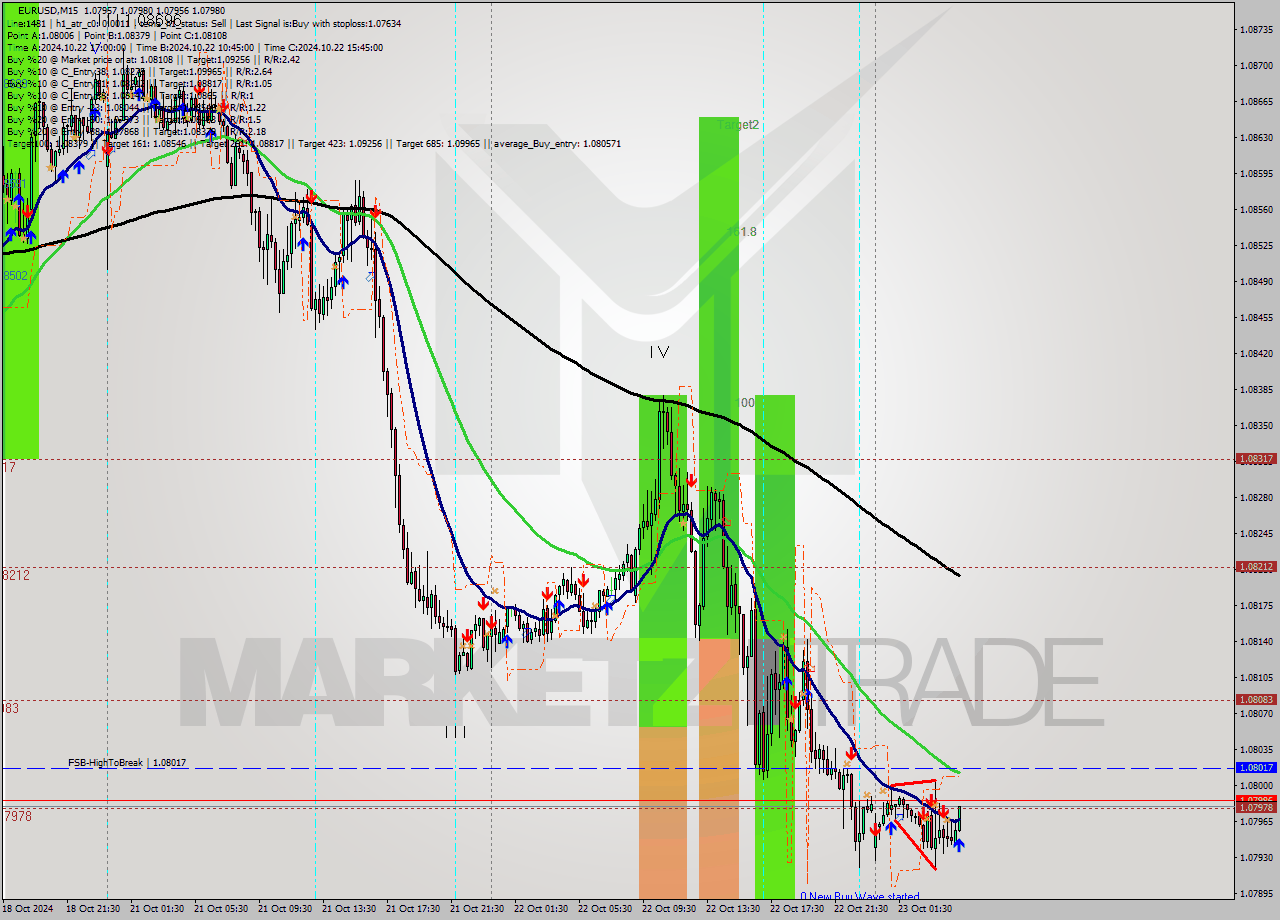Image resolution: width=1280 pixels, height=920 pixels.
Task: Click blue 1.08017 price level tag
Action: click(x=1256, y=768)
